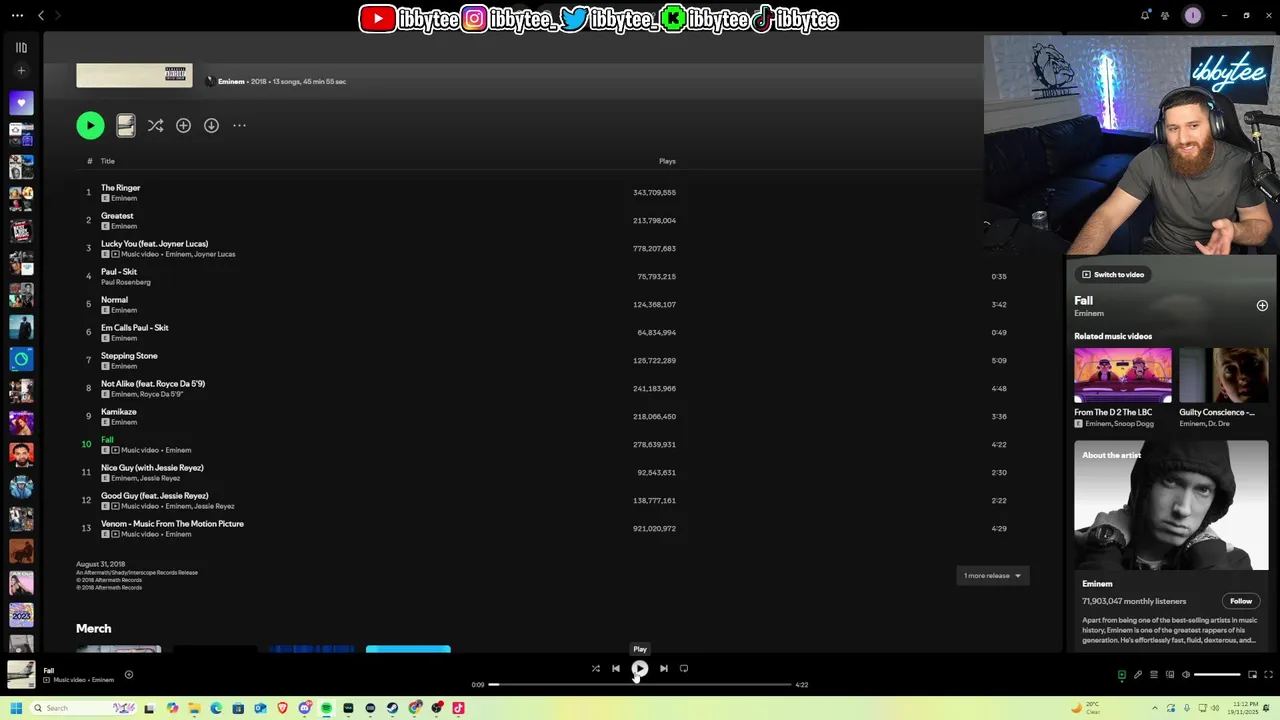Toggle the Now Playing view icon
Screen dimensions: 1280x720
tap(1121, 675)
